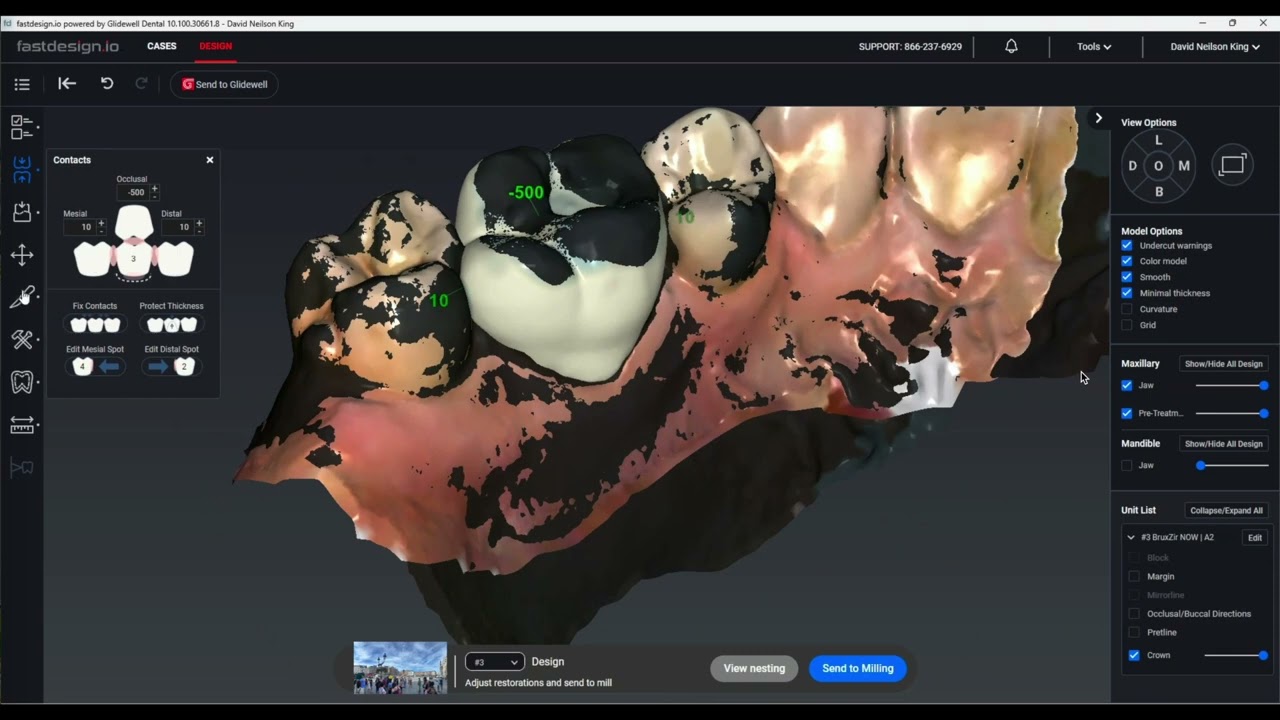Click Protect Thickness teeth icon
1280x720 pixels.
[x=171, y=324]
